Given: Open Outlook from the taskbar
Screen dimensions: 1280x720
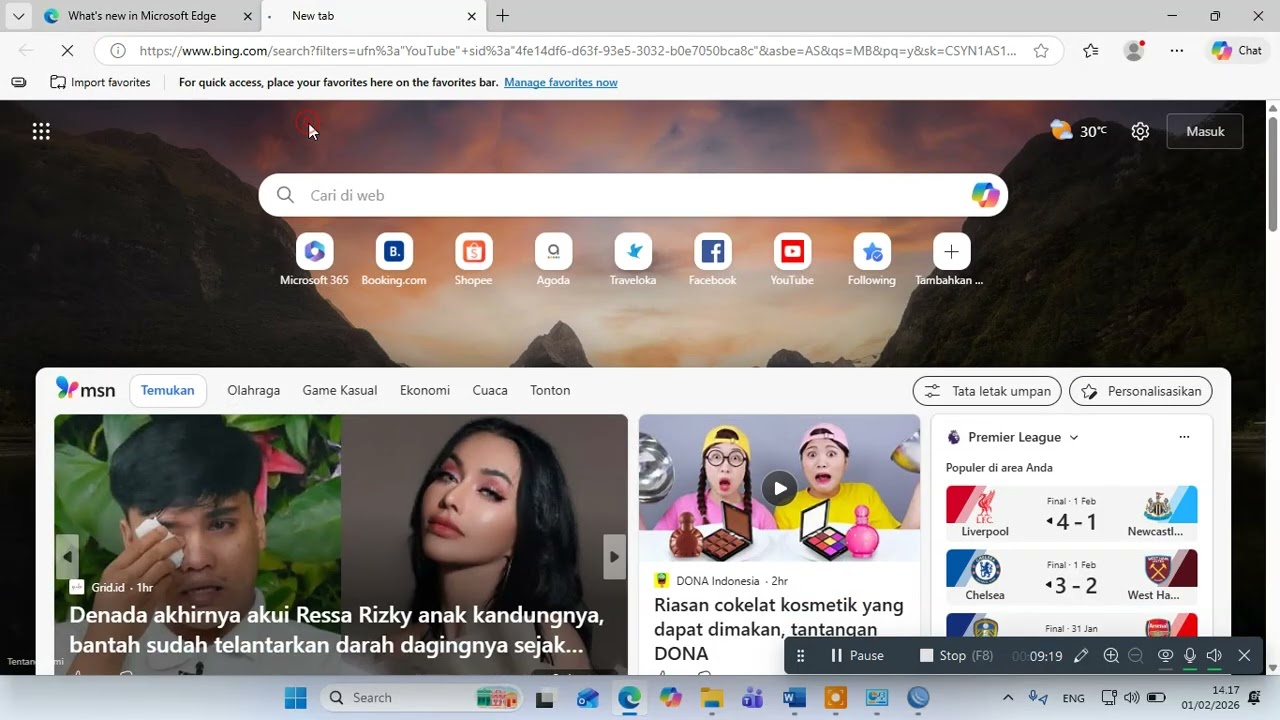Looking at the screenshot, I should coord(588,698).
